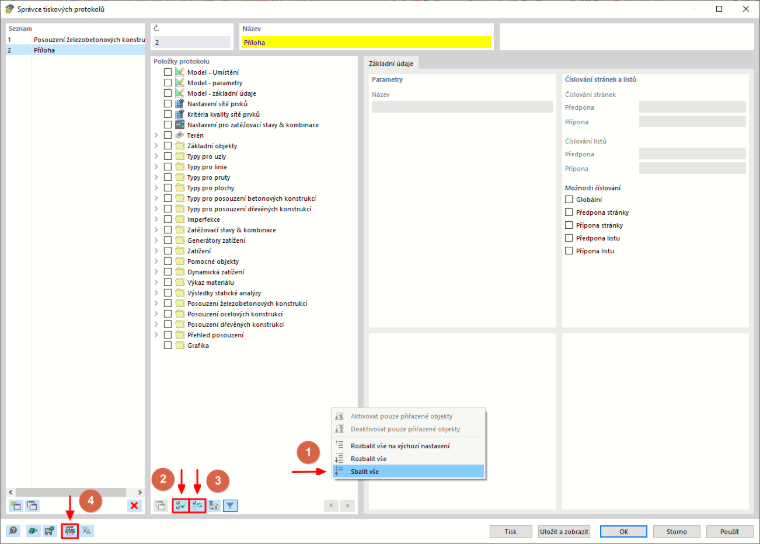Expand the Přehled posouzení node
The width and height of the screenshot is (760, 544).
[156, 335]
